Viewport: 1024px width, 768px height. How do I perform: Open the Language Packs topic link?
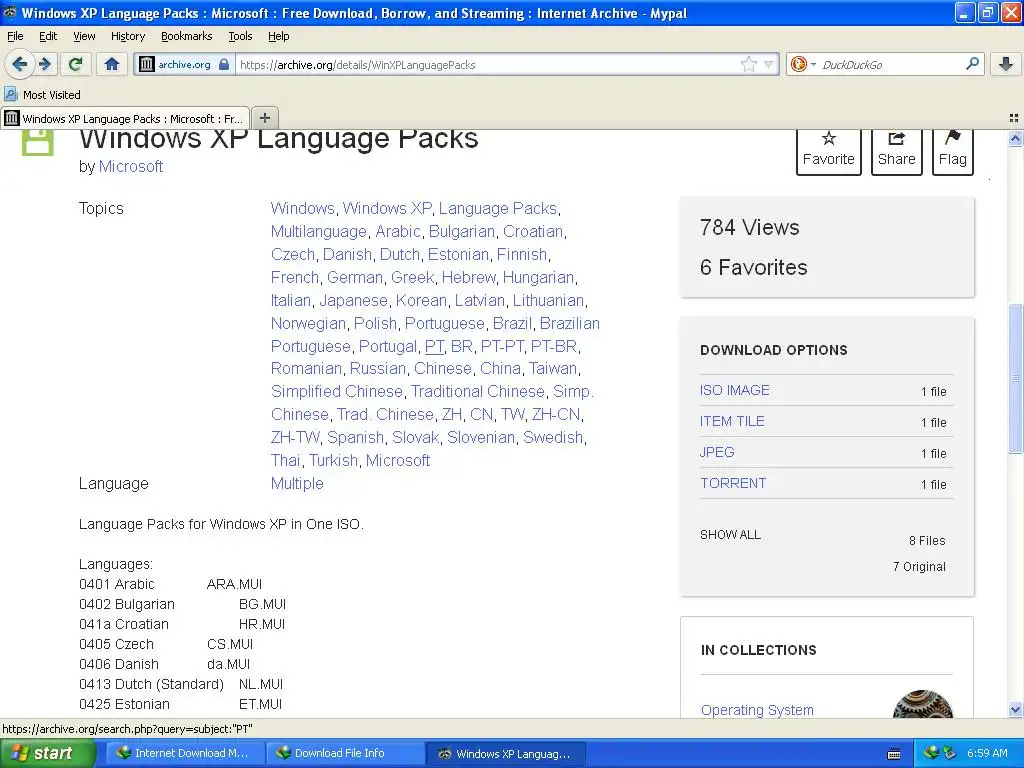pyautogui.click(x=498, y=208)
